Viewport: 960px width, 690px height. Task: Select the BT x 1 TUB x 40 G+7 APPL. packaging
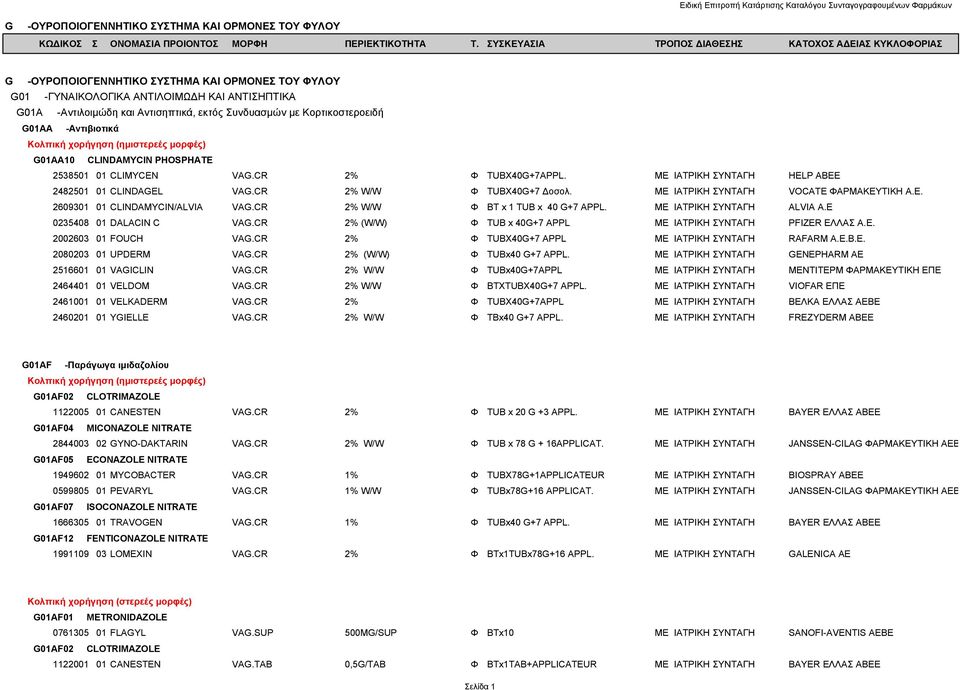pyautogui.click(x=547, y=207)
